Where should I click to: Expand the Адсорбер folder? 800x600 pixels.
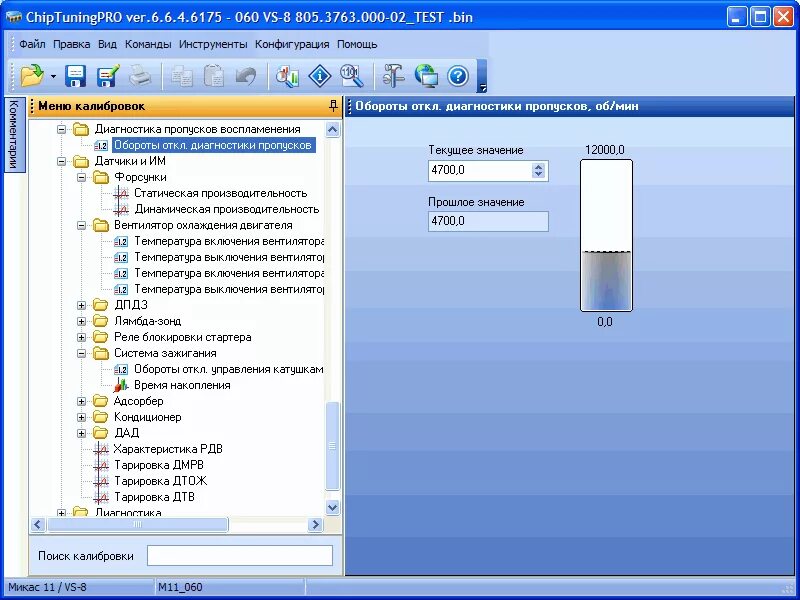[x=82, y=401]
